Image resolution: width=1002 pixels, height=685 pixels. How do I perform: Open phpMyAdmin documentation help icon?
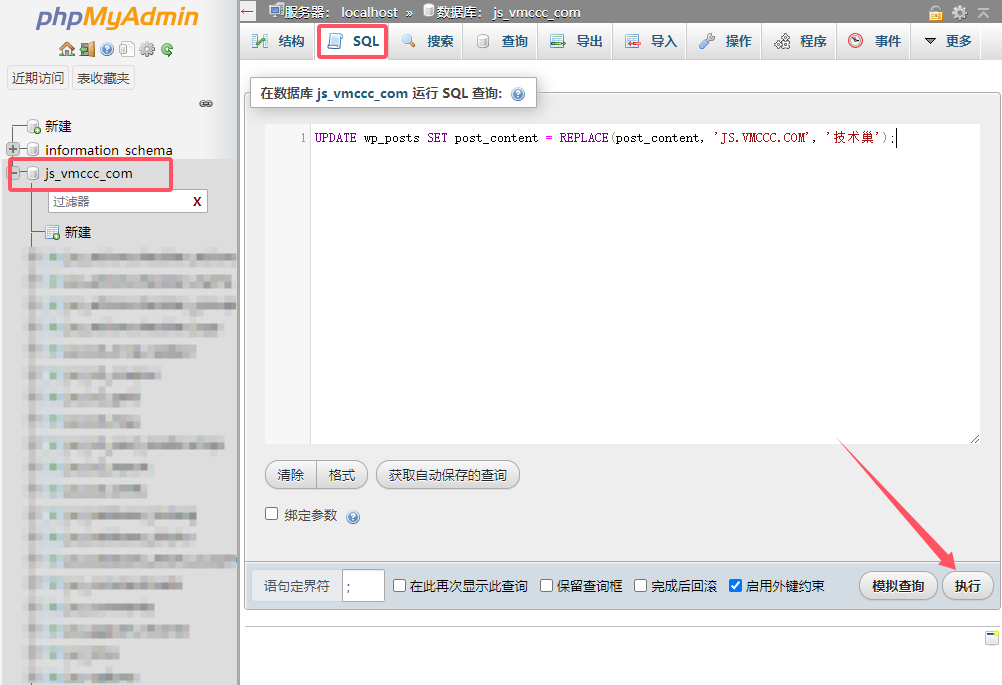click(x=107, y=49)
